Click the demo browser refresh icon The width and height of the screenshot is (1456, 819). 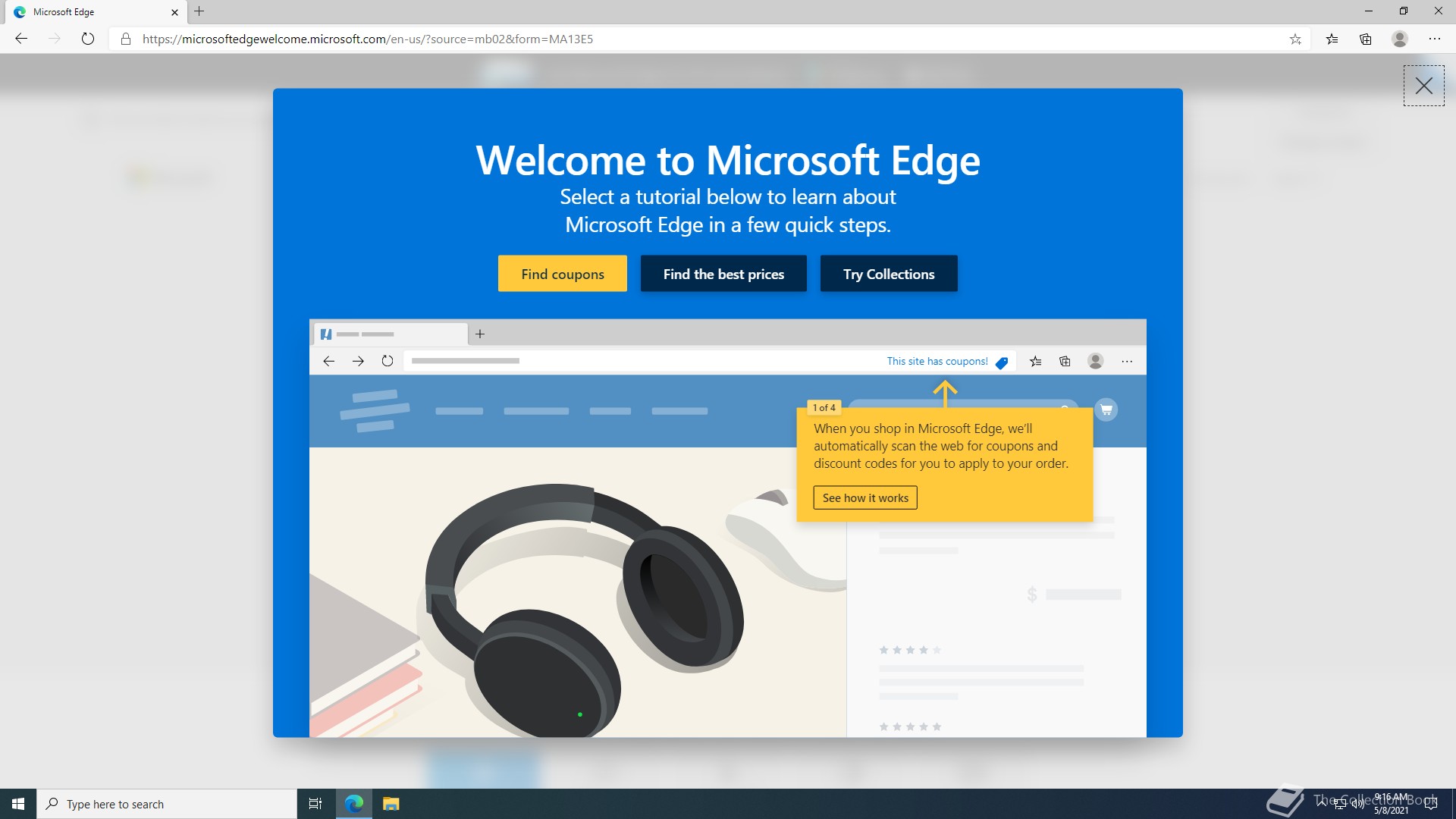(x=388, y=361)
